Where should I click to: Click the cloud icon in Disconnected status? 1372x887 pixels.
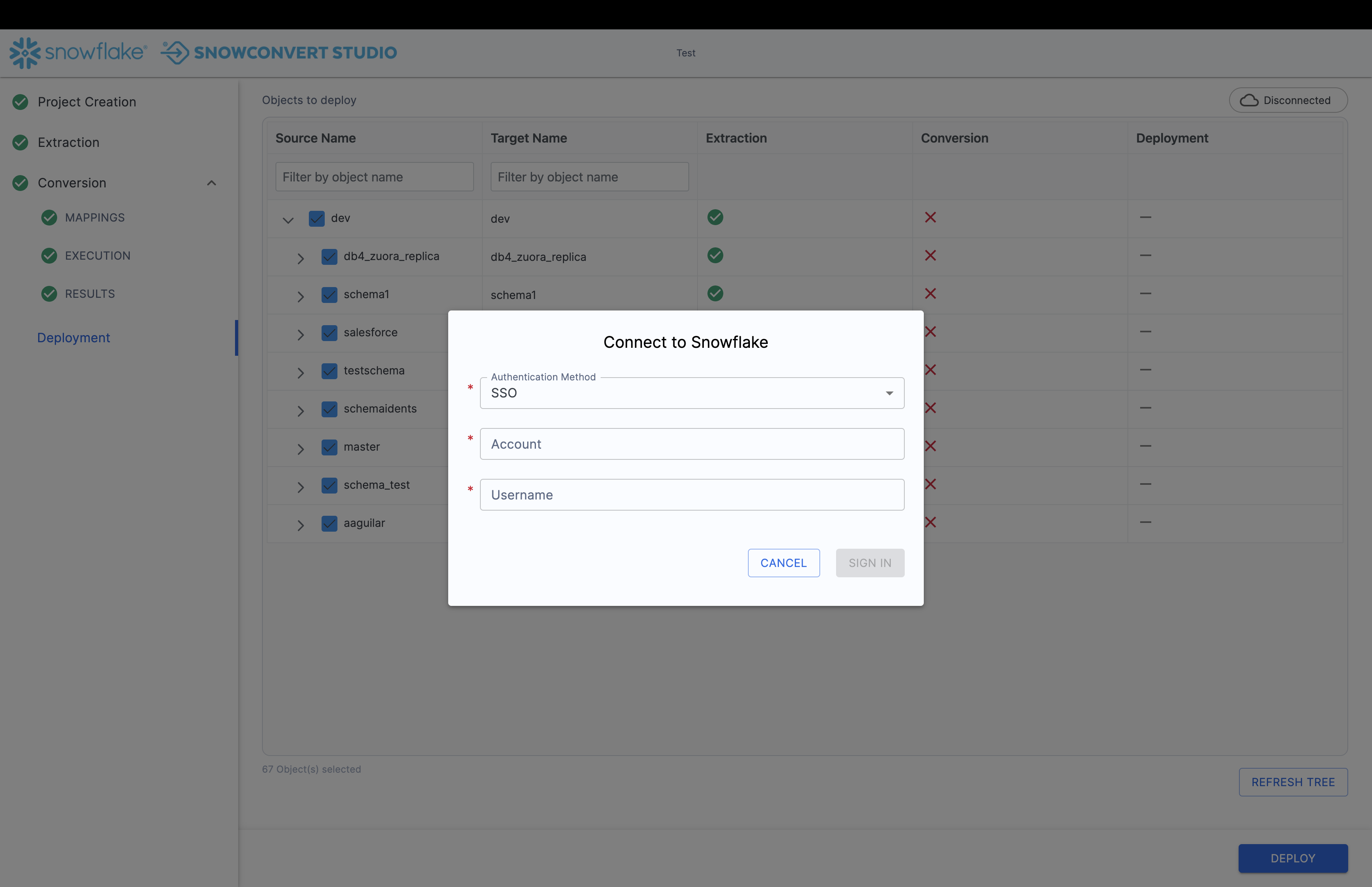(x=1249, y=100)
